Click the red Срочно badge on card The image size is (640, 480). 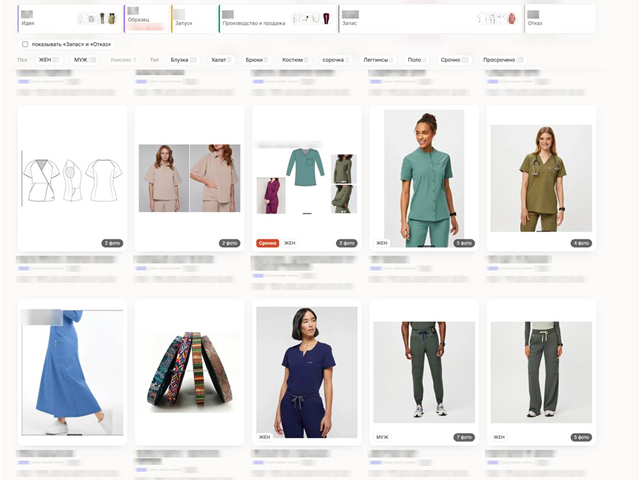tap(267, 243)
